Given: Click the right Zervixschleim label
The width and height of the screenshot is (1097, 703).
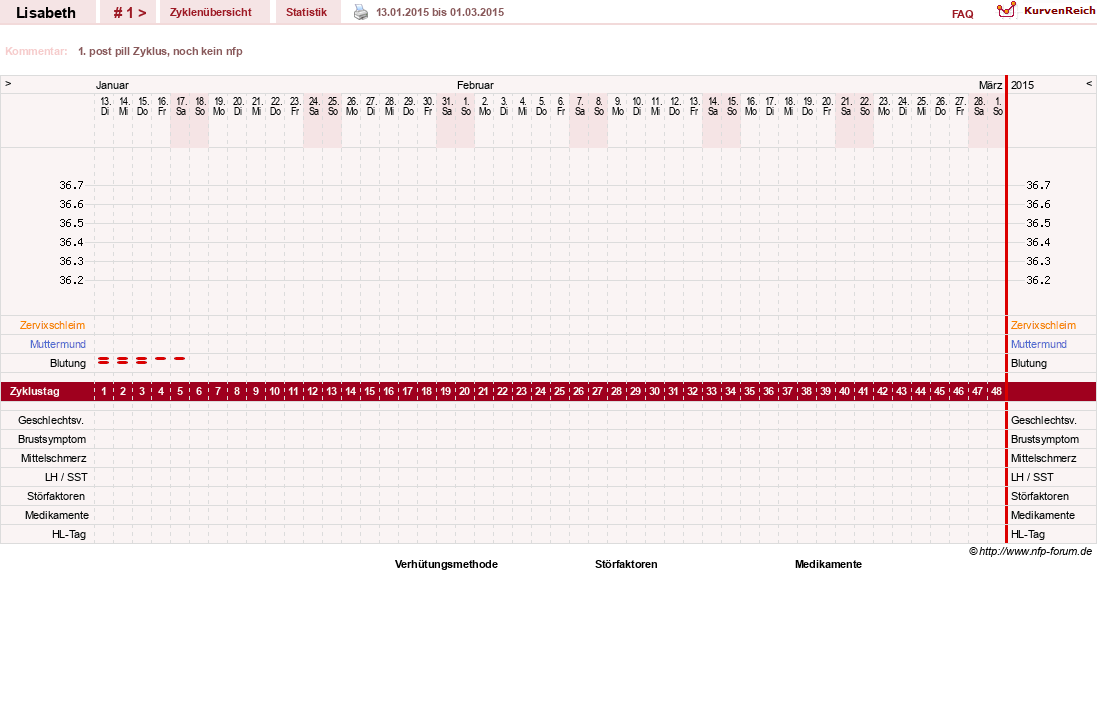Looking at the screenshot, I should coord(1043,325).
